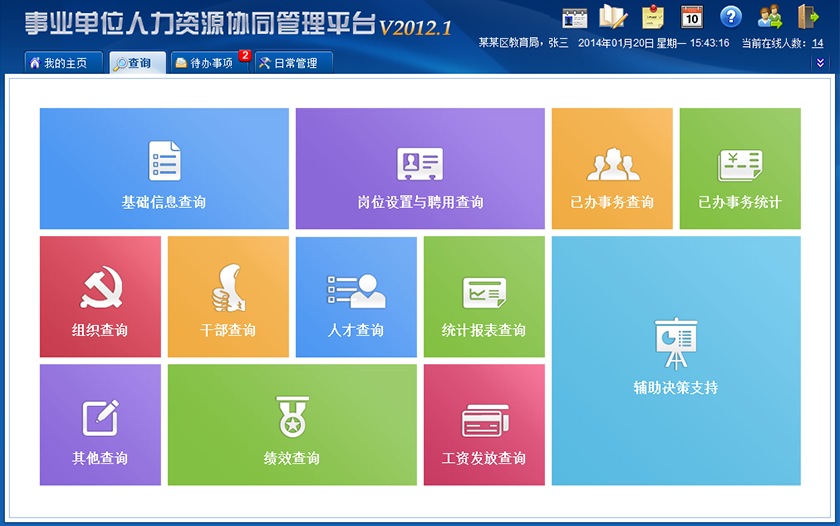The image size is (840, 526).
Task: Open the 工资发放查询 tile
Action: pyautogui.click(x=484, y=425)
